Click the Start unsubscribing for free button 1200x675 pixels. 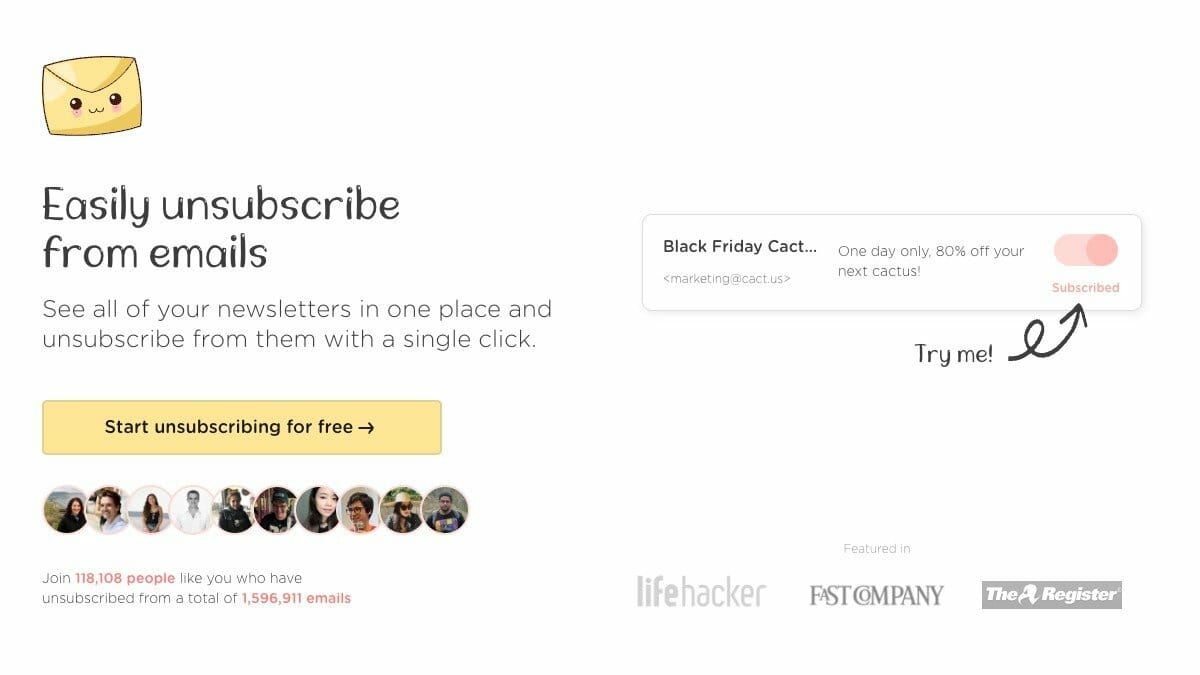[242, 427]
